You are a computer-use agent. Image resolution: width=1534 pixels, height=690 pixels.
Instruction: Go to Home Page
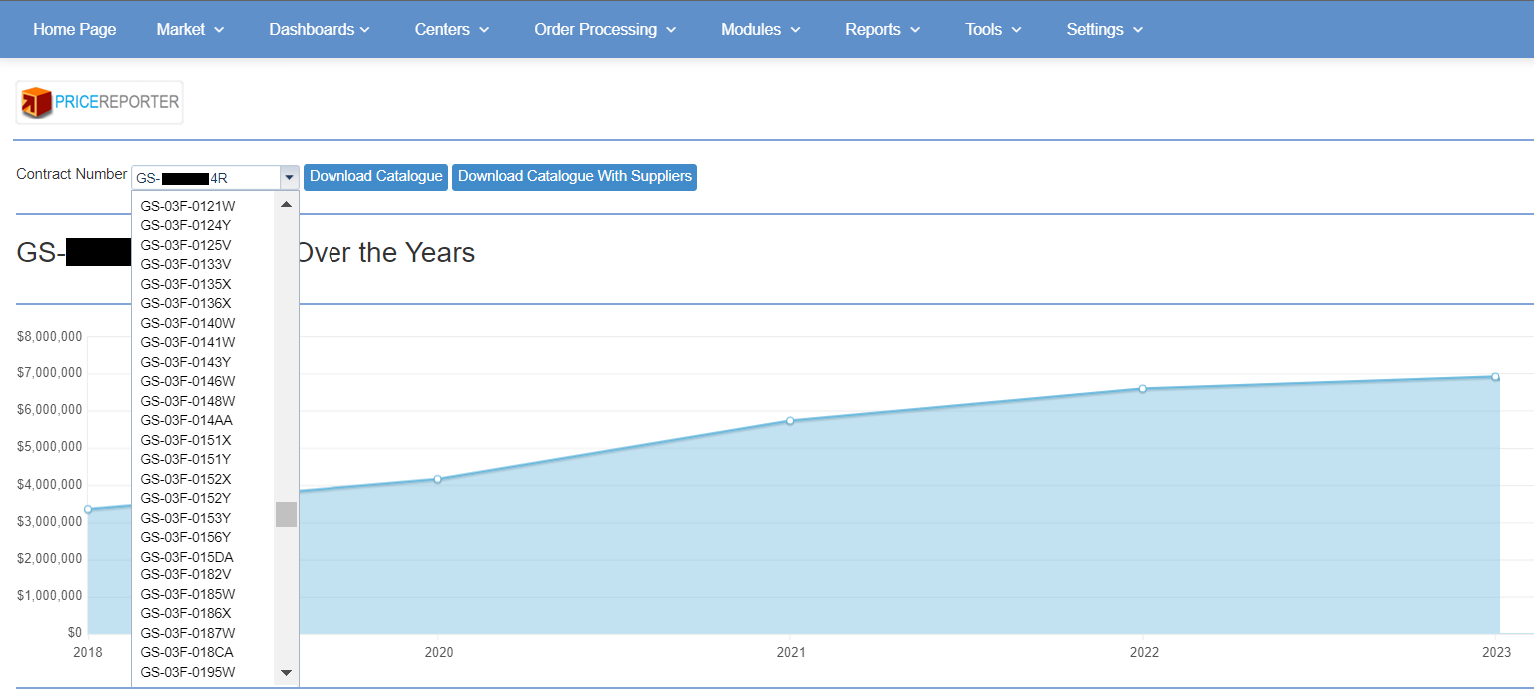[x=75, y=29]
